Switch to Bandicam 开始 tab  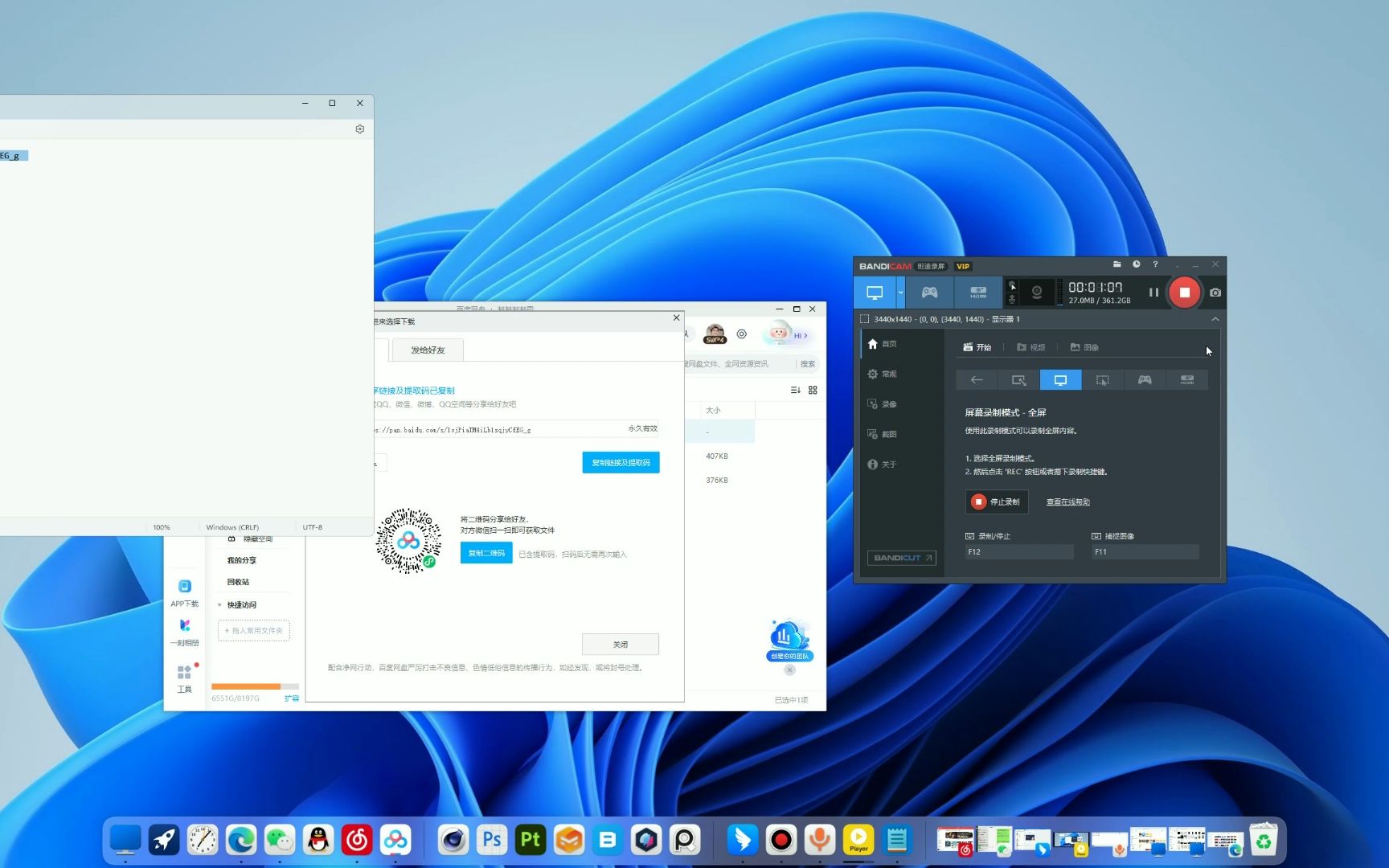(x=977, y=347)
